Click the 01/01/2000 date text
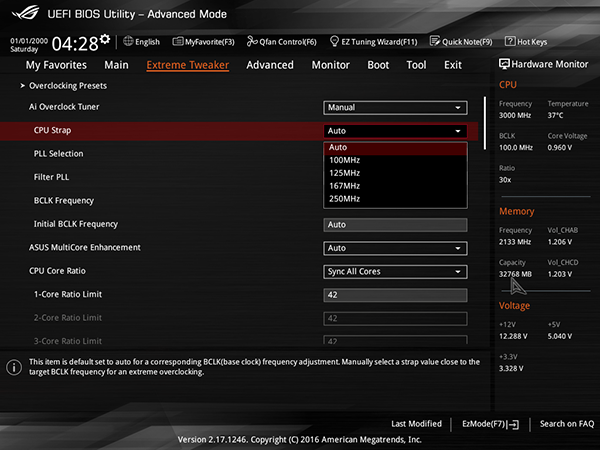The width and height of the screenshot is (600, 450). (29, 41)
